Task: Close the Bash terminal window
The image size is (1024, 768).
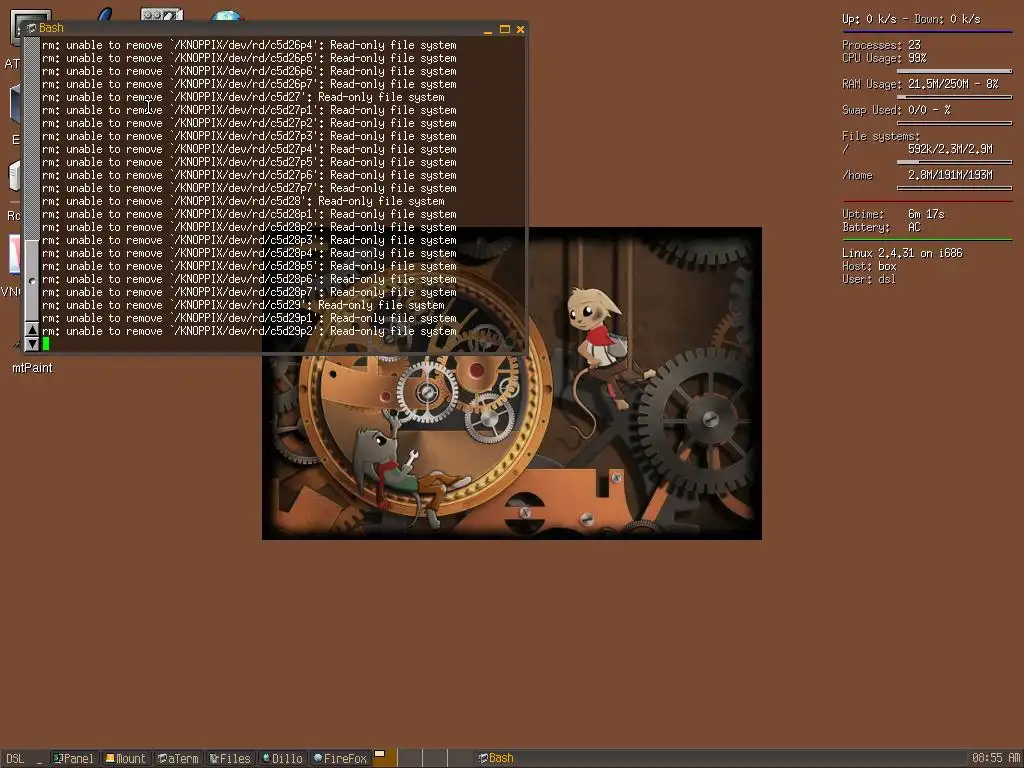Action: [x=520, y=29]
